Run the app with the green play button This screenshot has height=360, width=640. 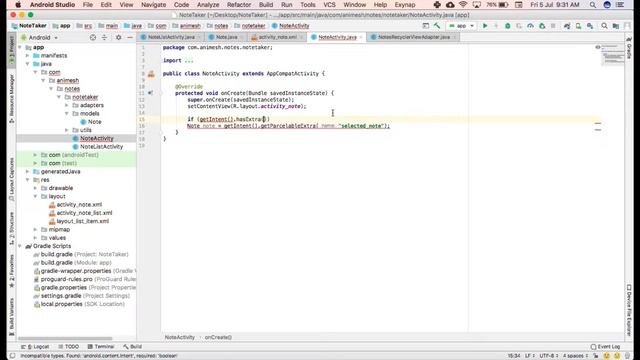(485, 26)
